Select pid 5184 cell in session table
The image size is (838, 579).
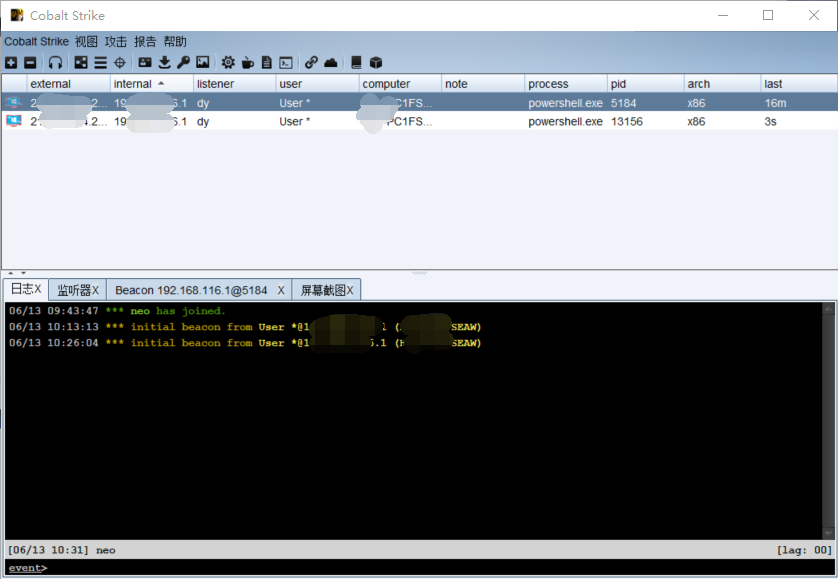coord(646,103)
